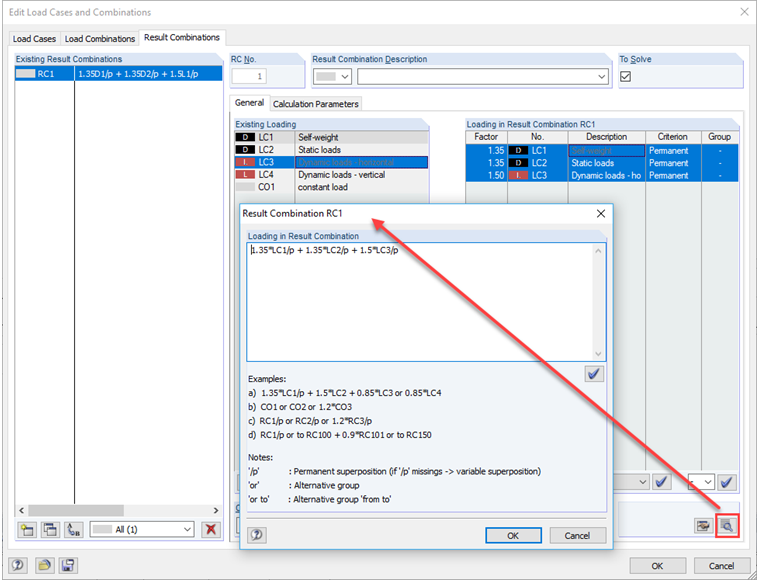Click the icon left of the magnifier button

(x=703, y=526)
